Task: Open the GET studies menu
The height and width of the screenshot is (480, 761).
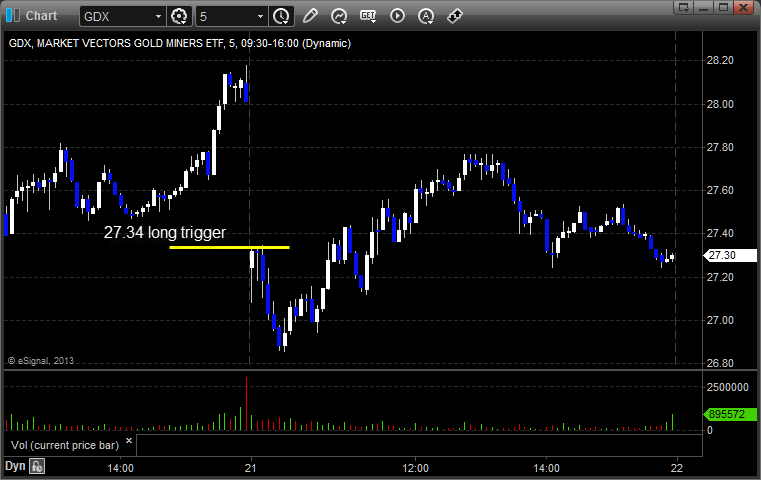Action: 368,16
